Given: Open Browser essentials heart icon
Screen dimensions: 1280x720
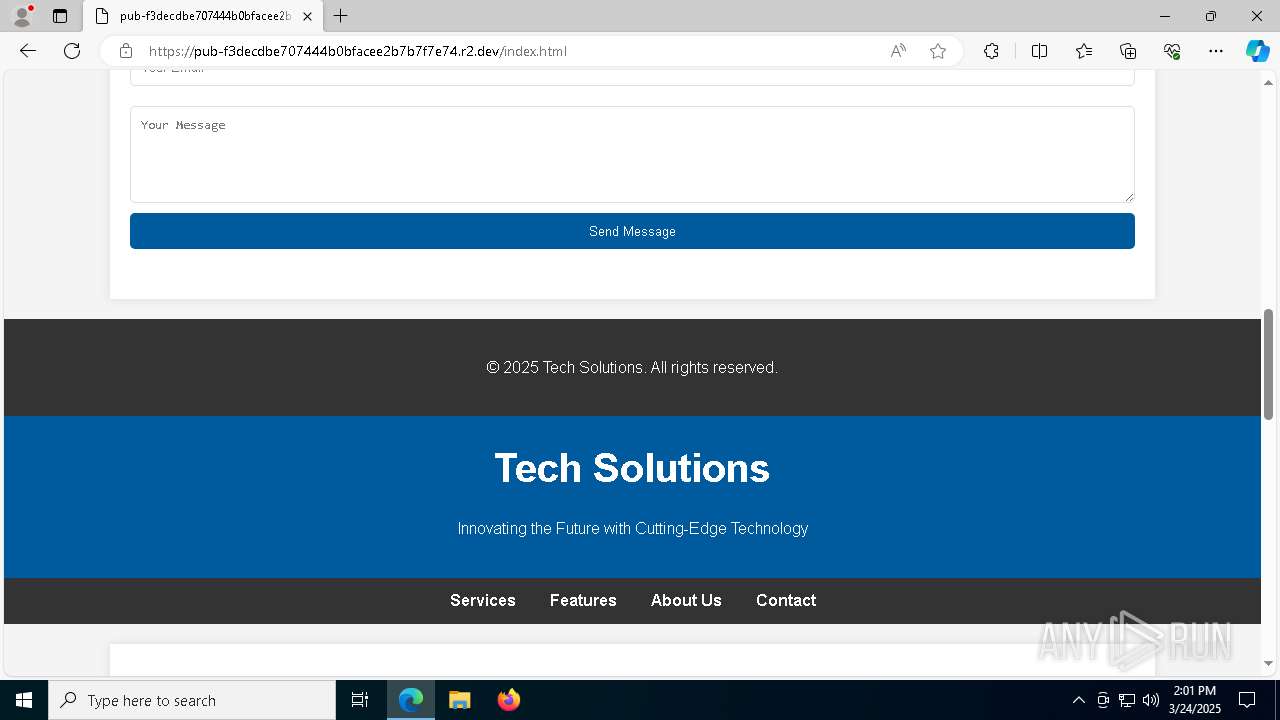Looking at the screenshot, I should (x=1172, y=51).
